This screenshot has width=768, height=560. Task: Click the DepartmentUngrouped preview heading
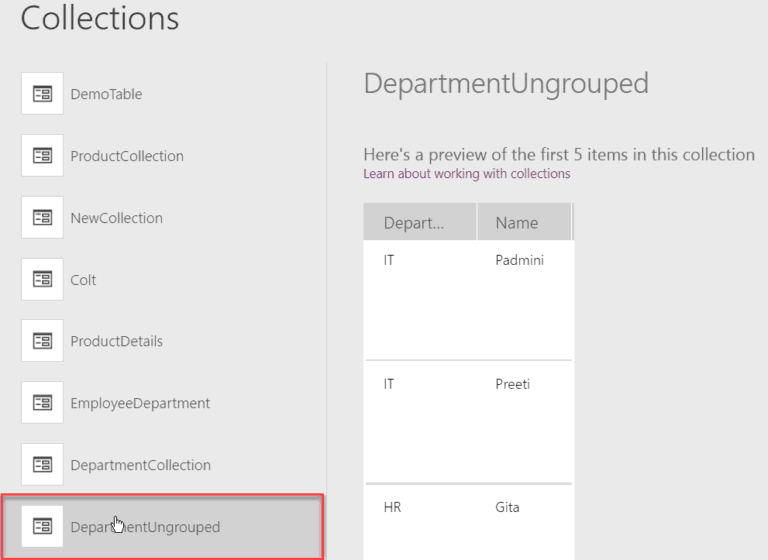(x=506, y=84)
